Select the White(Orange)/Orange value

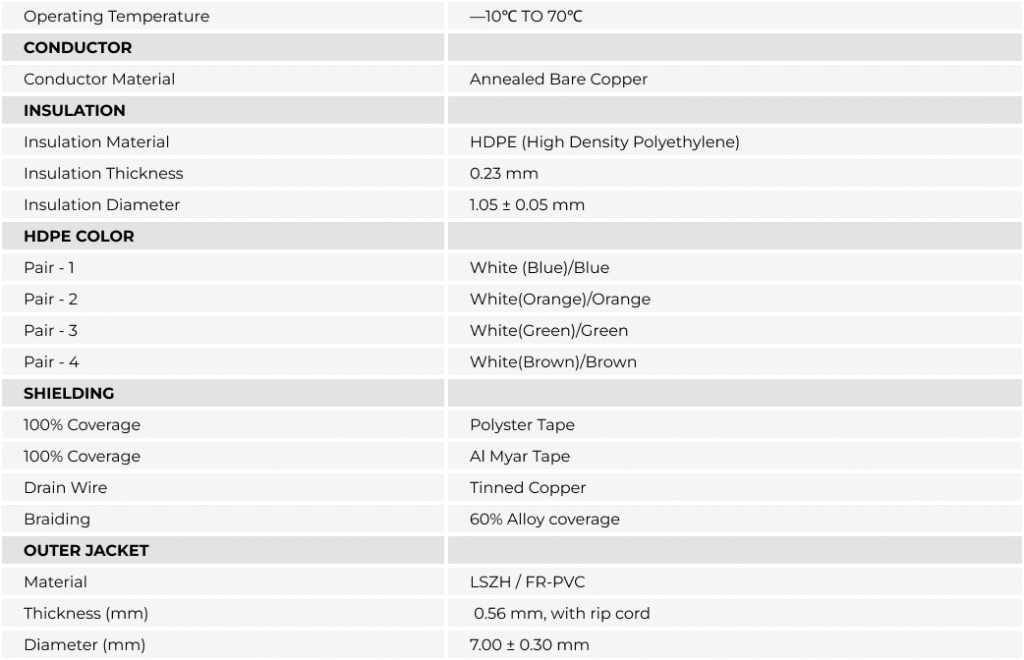pyautogui.click(x=560, y=299)
